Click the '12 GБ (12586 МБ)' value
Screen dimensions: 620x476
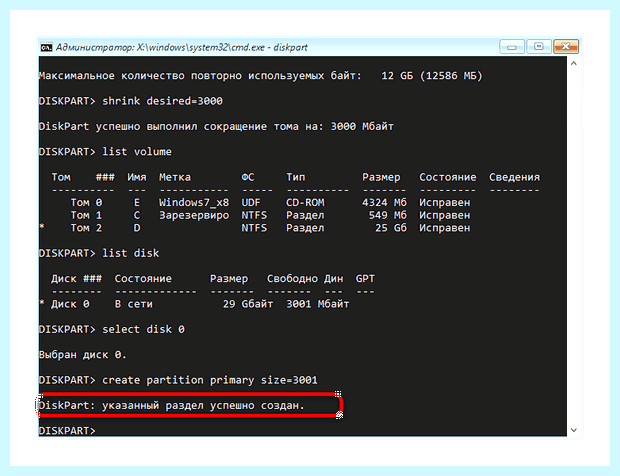pos(432,76)
